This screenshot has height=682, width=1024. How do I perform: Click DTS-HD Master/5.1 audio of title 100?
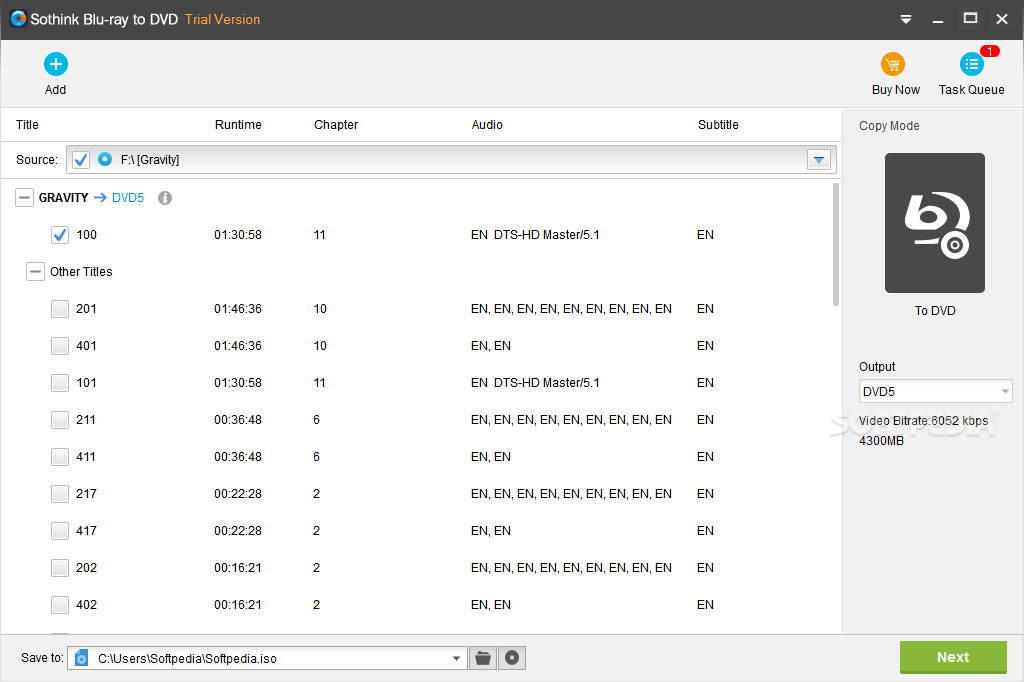tap(547, 235)
